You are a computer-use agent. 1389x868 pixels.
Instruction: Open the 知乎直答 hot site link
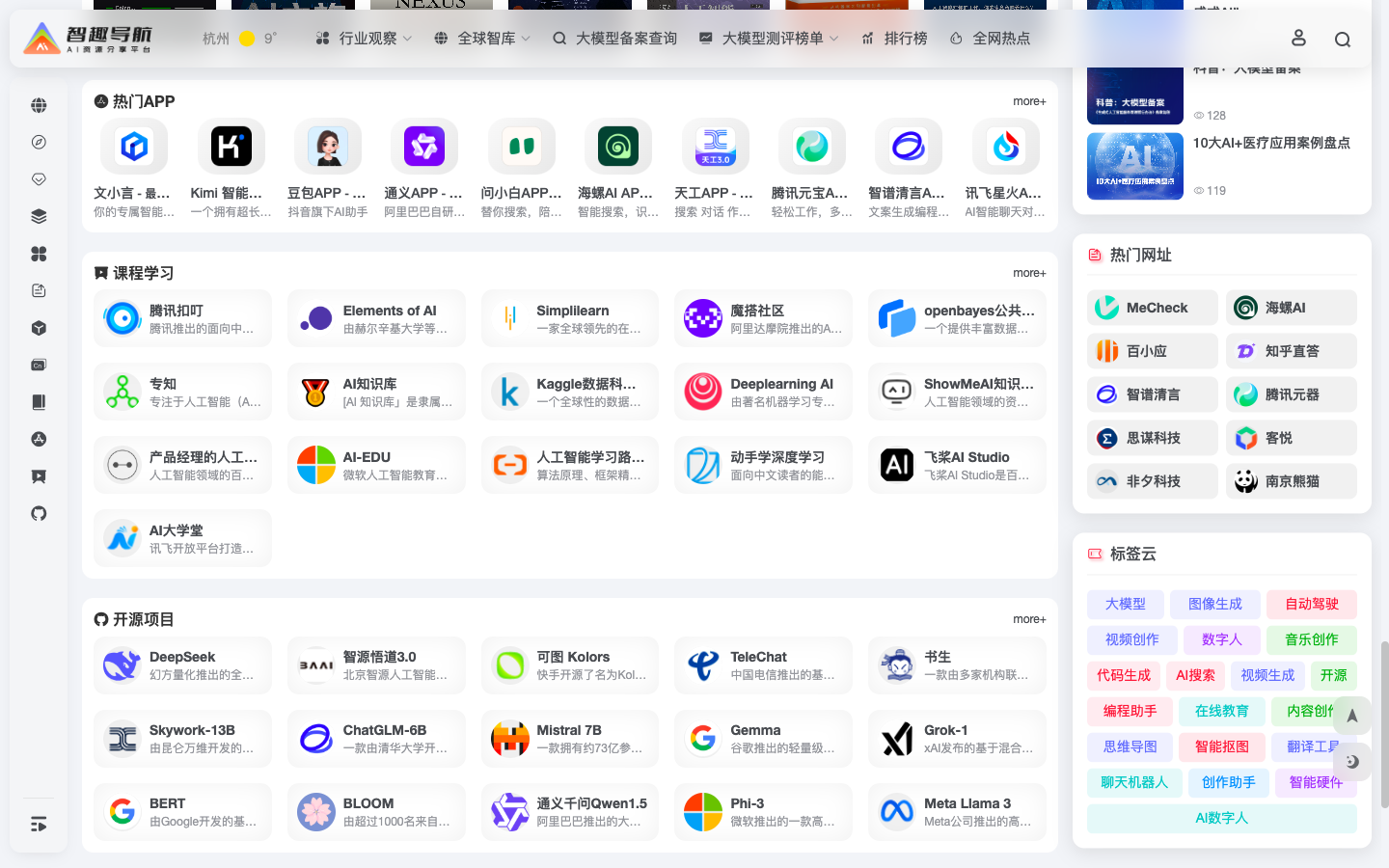1292,351
